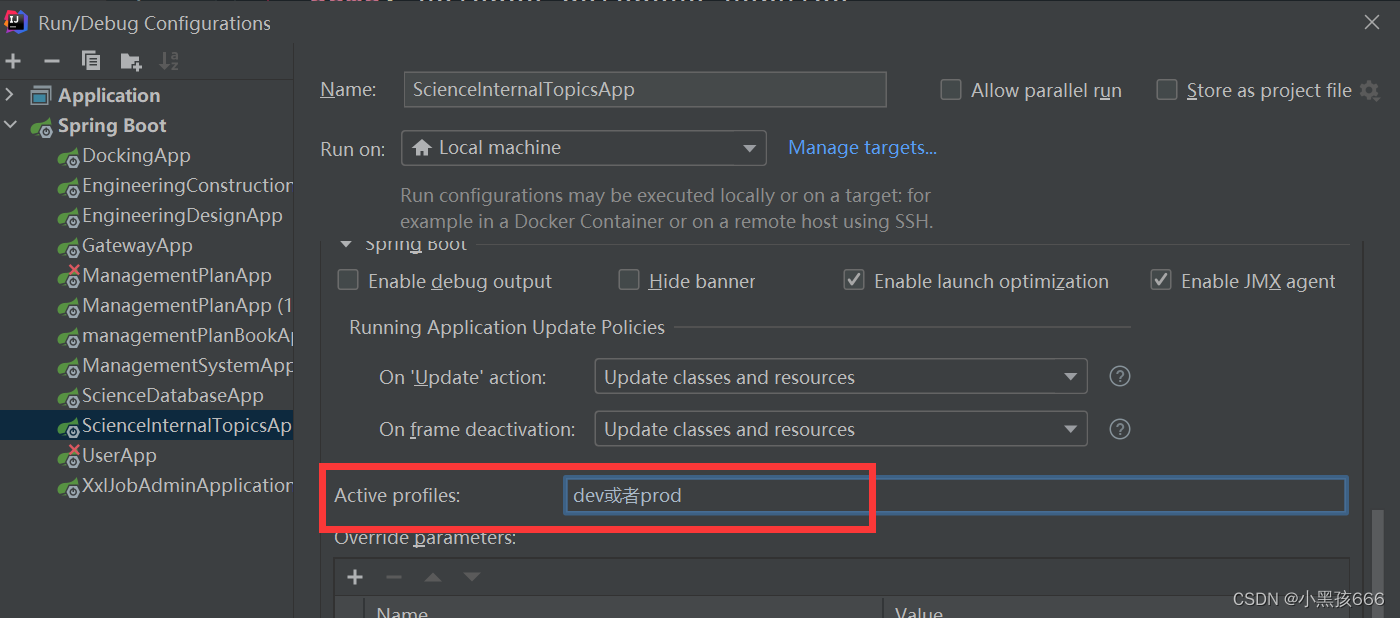Enable debug output checkbox

tap(348, 280)
